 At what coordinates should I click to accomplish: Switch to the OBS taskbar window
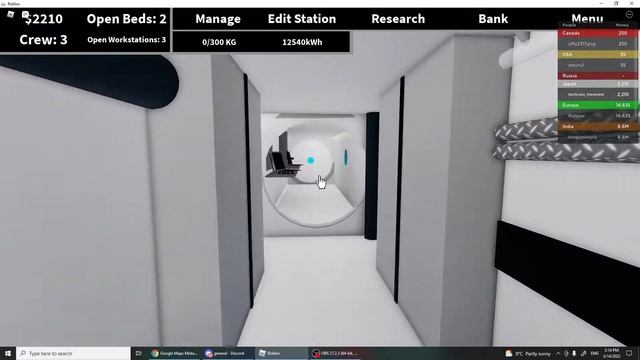pos(335,353)
